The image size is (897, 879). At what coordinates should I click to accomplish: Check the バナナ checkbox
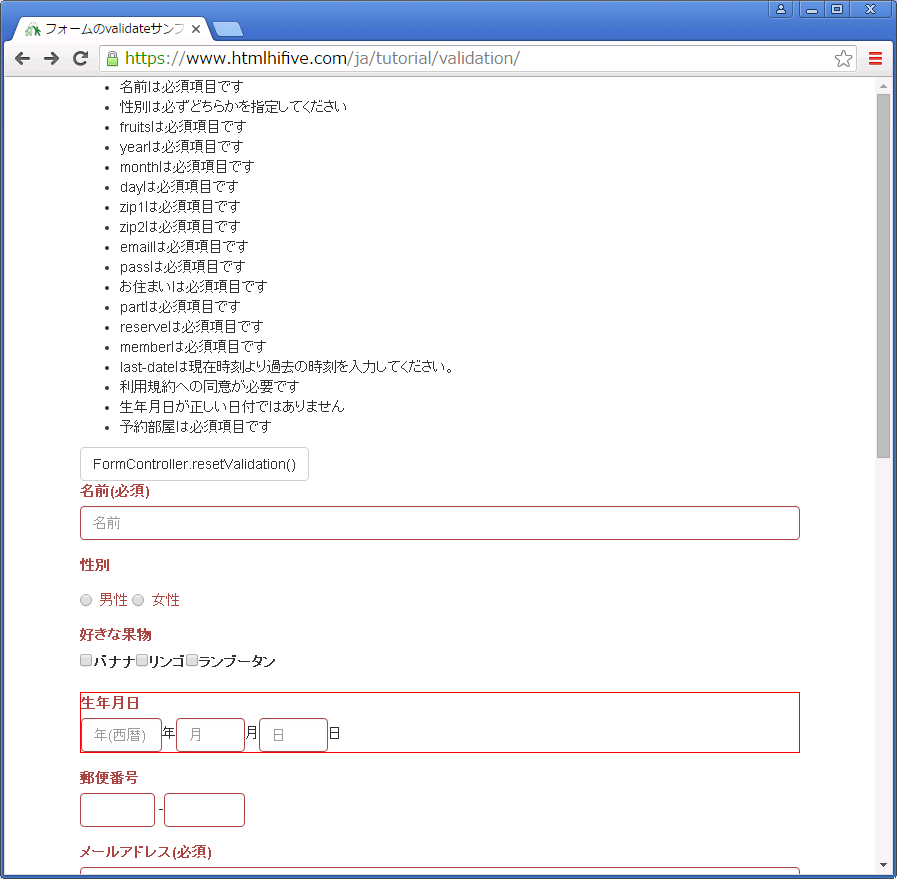pyautogui.click(x=86, y=660)
